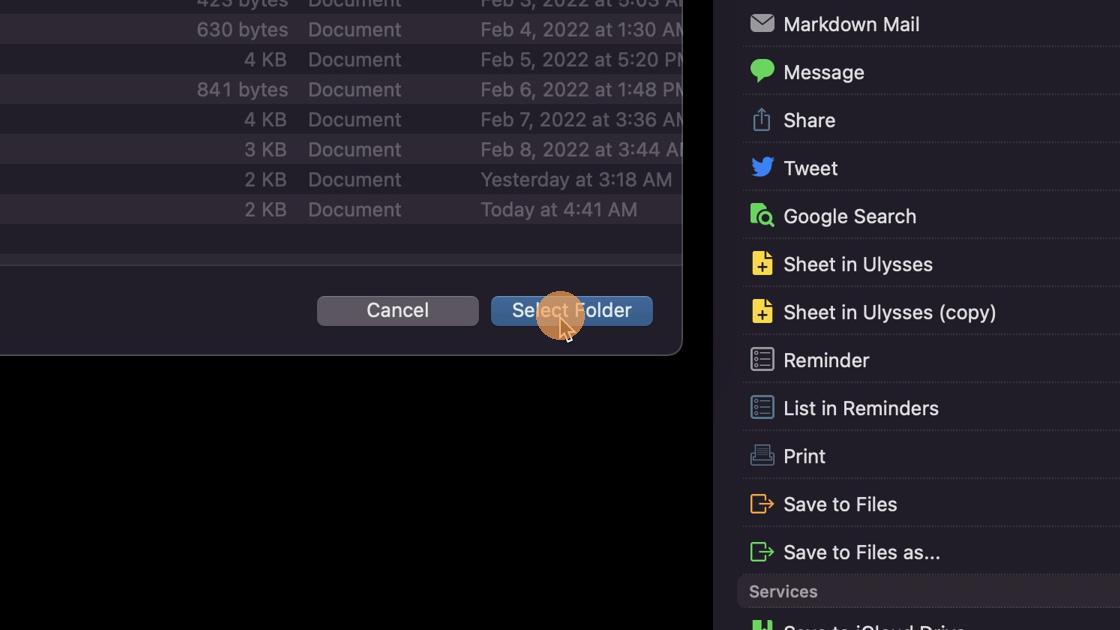Image resolution: width=1120 pixels, height=630 pixels.
Task: Choose Save to Files as... label
Action: pyautogui.click(x=861, y=552)
